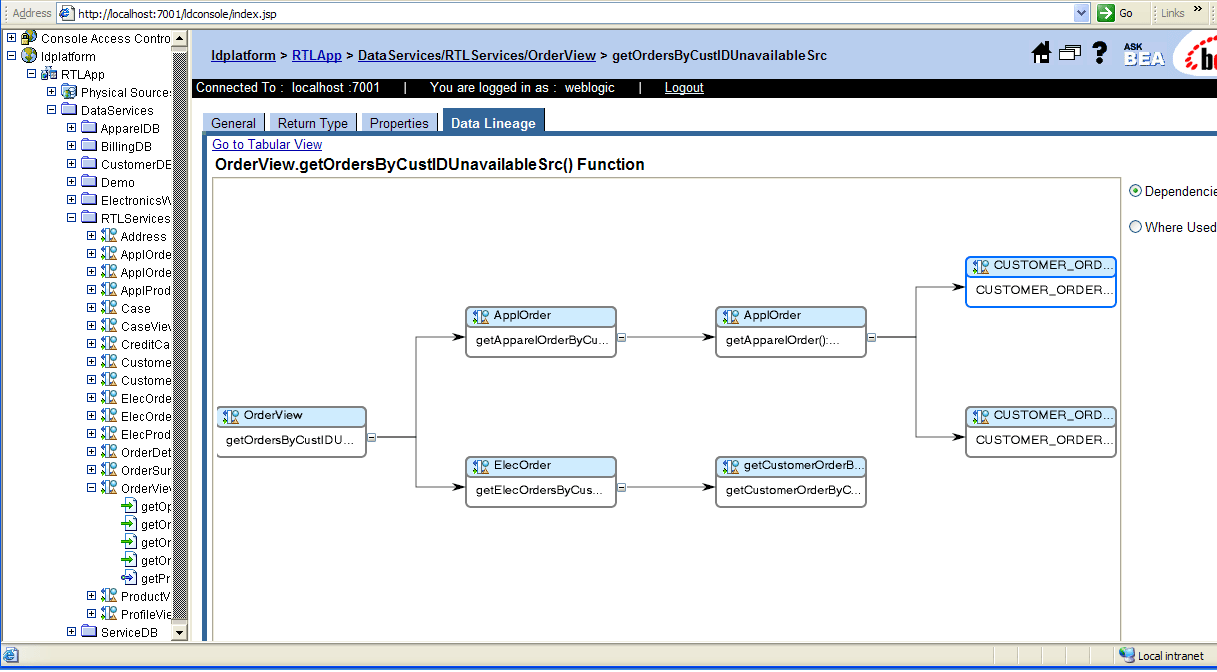Select getOrdersByCustIDU... function text in OrderView node
The width and height of the screenshot is (1217, 672).
(290, 440)
